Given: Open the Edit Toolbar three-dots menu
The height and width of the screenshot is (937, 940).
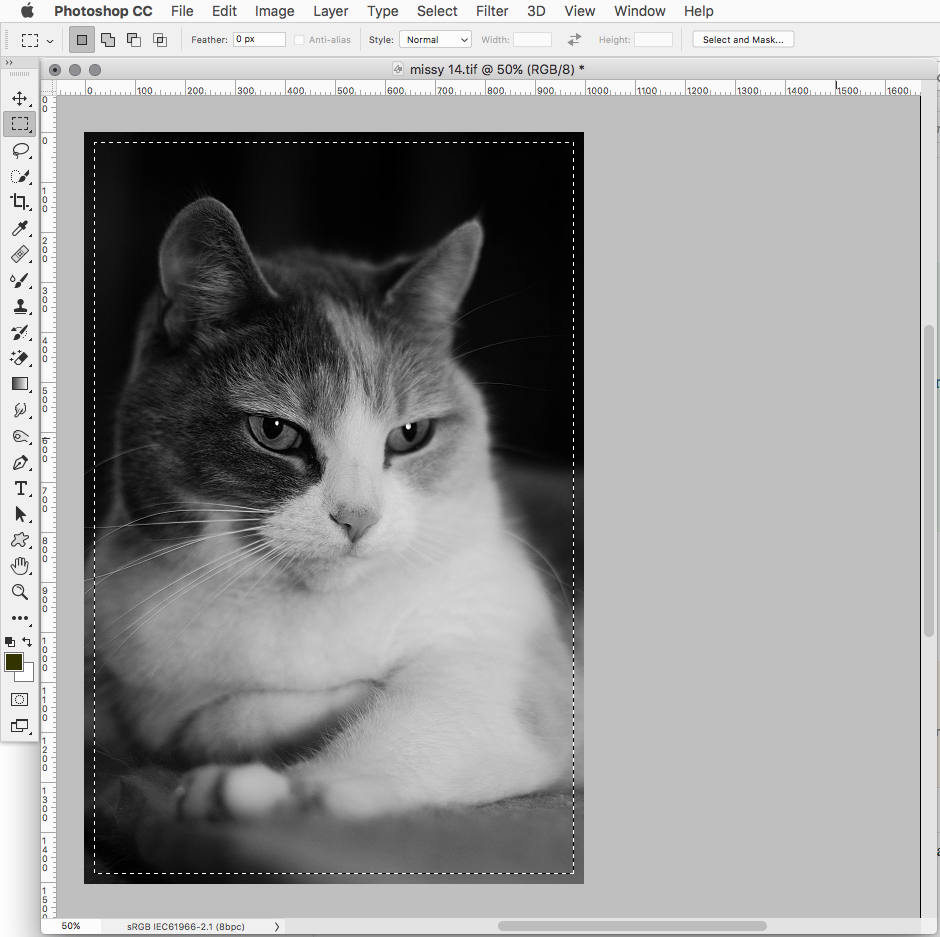Looking at the screenshot, I should tap(20, 618).
